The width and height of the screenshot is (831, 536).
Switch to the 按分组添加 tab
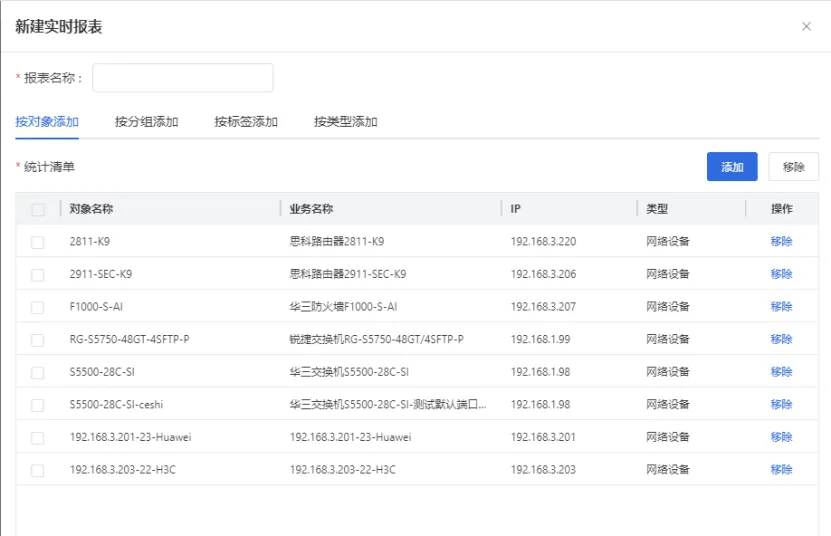pos(146,122)
